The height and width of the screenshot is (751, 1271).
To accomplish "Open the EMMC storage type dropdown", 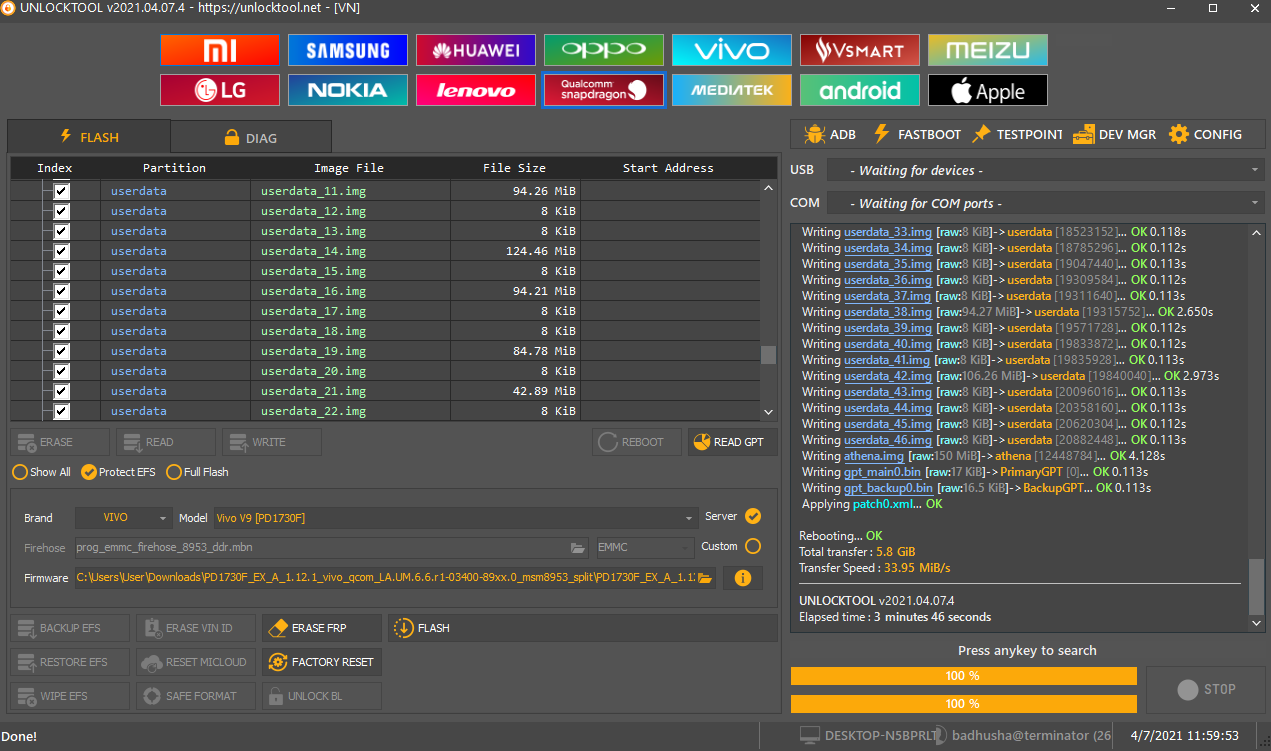I will [644, 548].
